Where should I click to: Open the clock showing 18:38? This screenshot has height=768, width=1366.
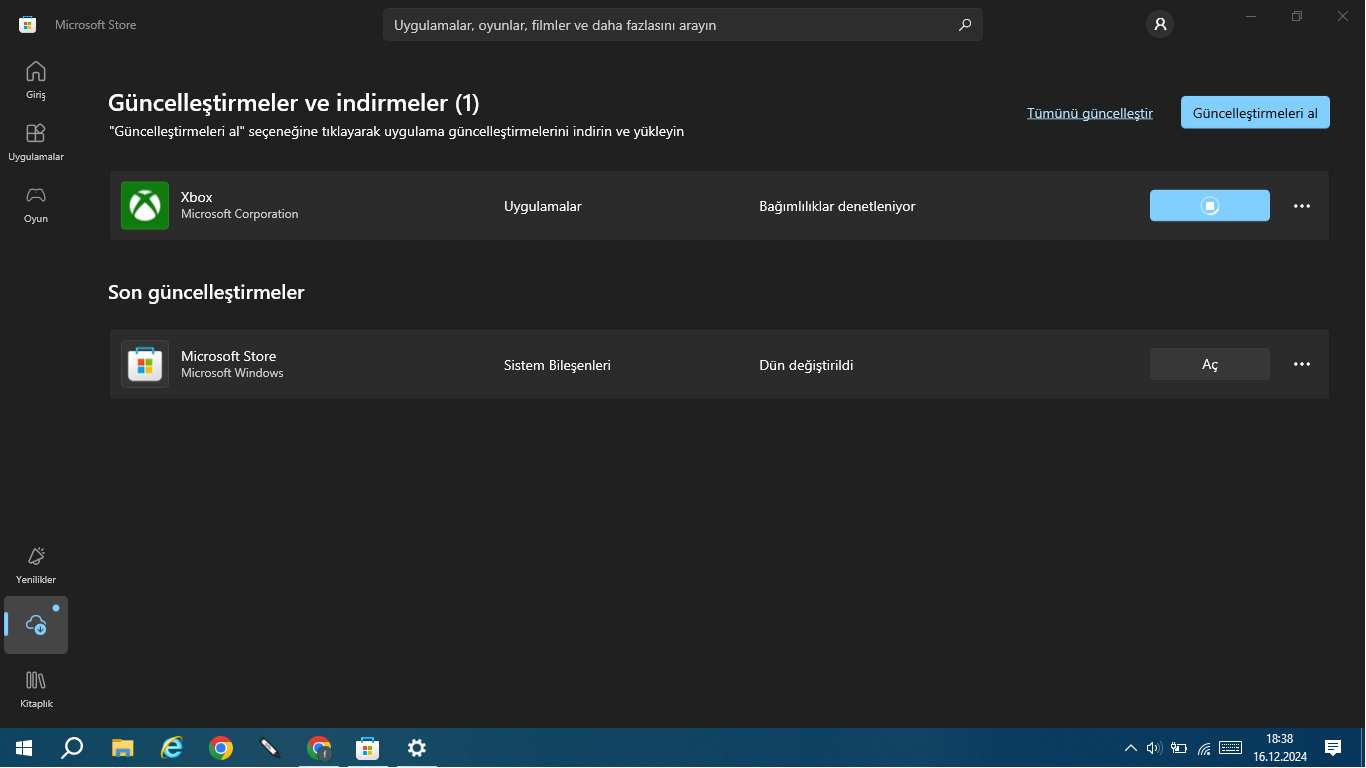[1280, 748]
